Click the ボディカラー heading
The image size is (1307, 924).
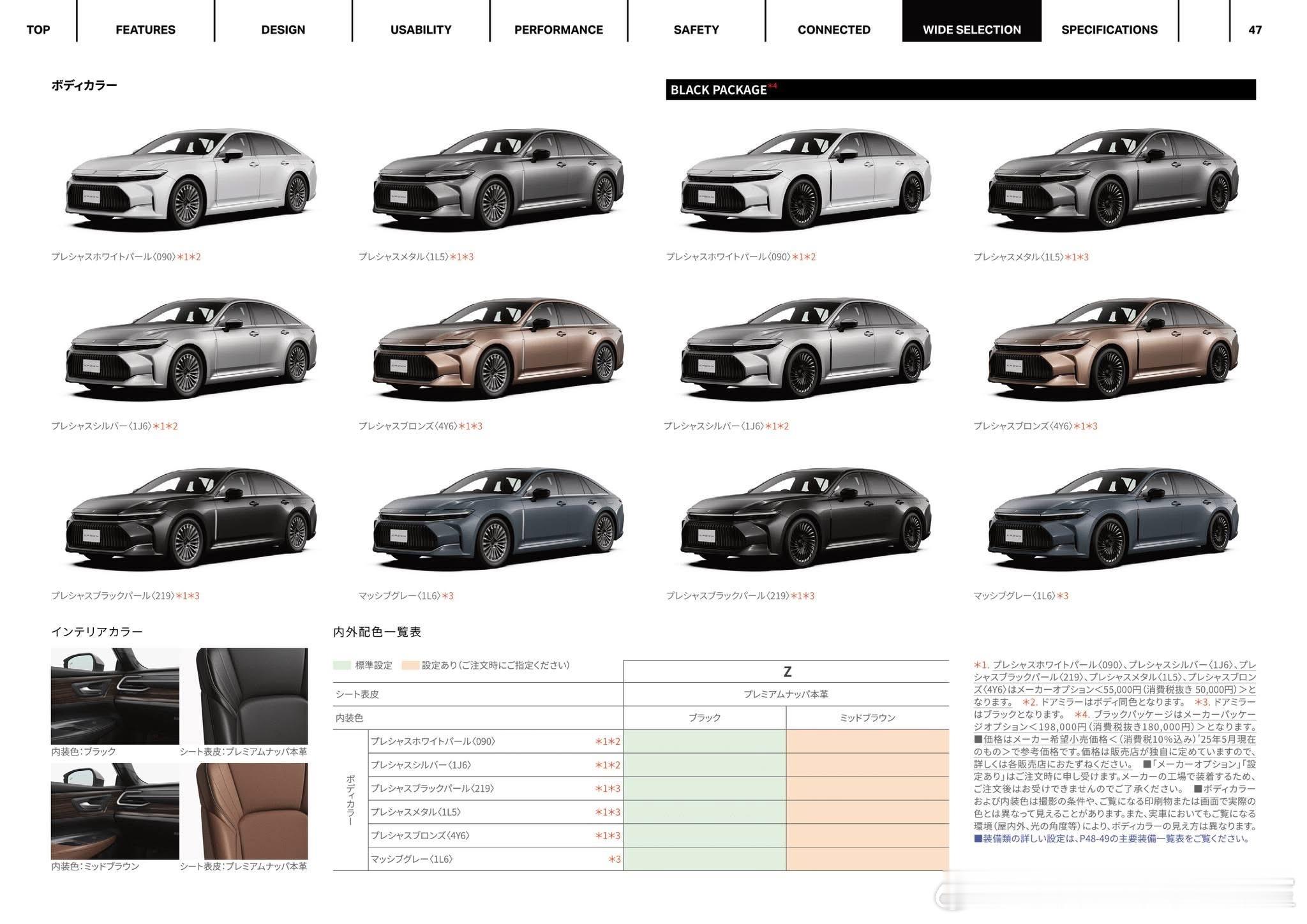(x=84, y=86)
